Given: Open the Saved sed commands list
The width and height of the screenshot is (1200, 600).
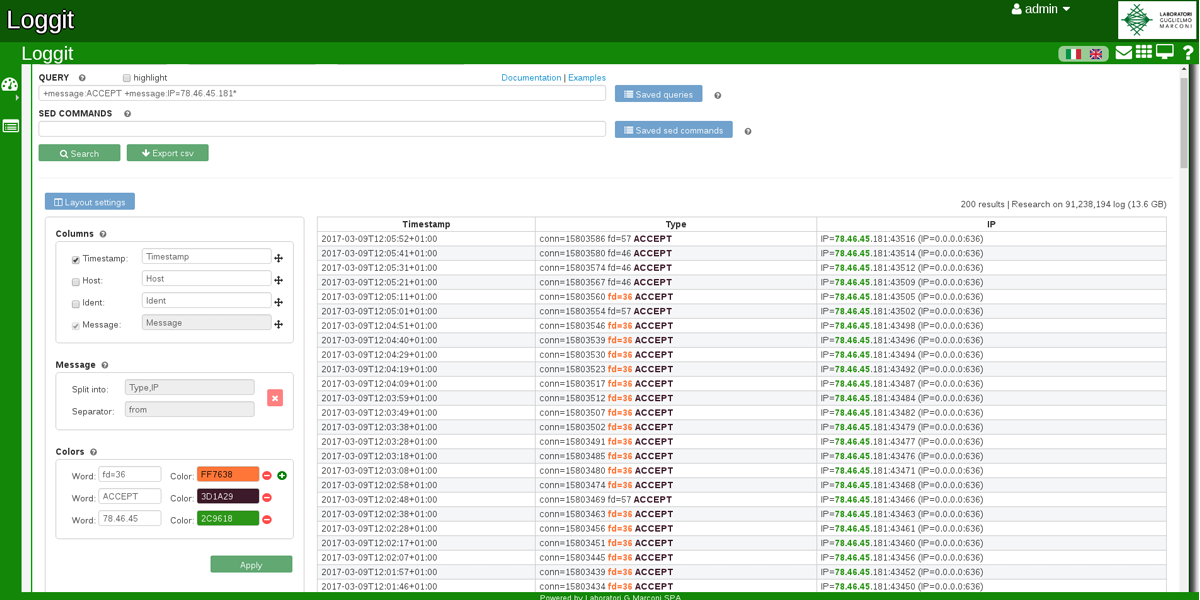Looking at the screenshot, I should (674, 130).
